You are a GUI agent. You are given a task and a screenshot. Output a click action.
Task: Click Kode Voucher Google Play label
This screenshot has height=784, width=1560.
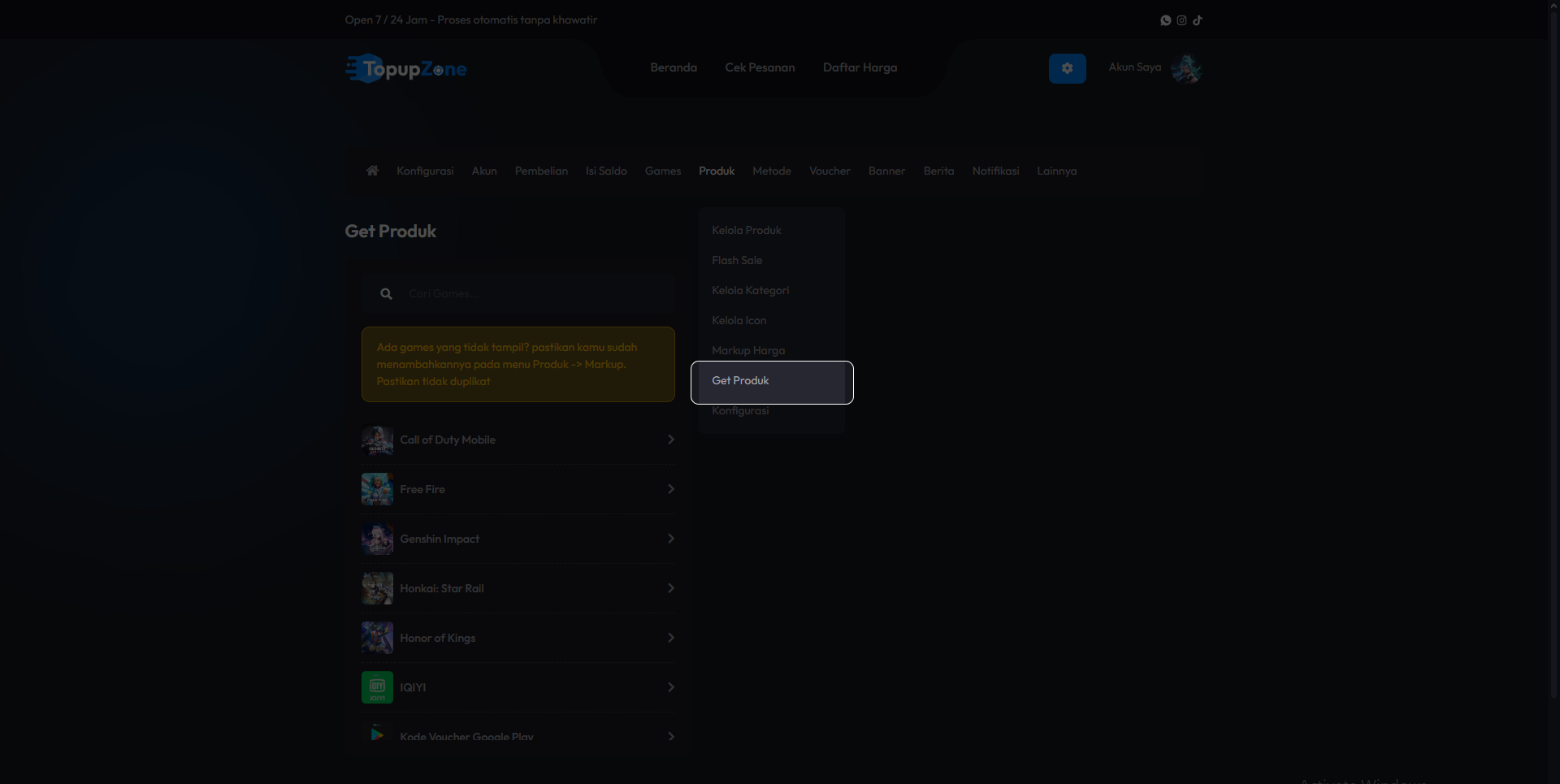466,737
